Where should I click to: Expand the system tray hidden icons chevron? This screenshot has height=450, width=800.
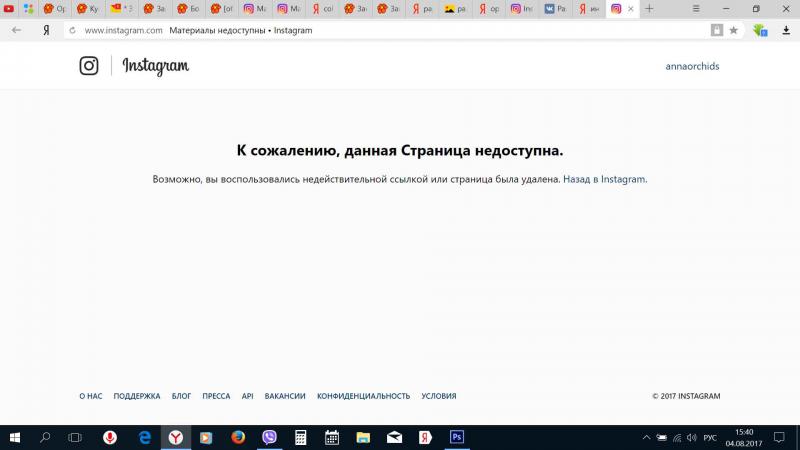click(x=647, y=438)
